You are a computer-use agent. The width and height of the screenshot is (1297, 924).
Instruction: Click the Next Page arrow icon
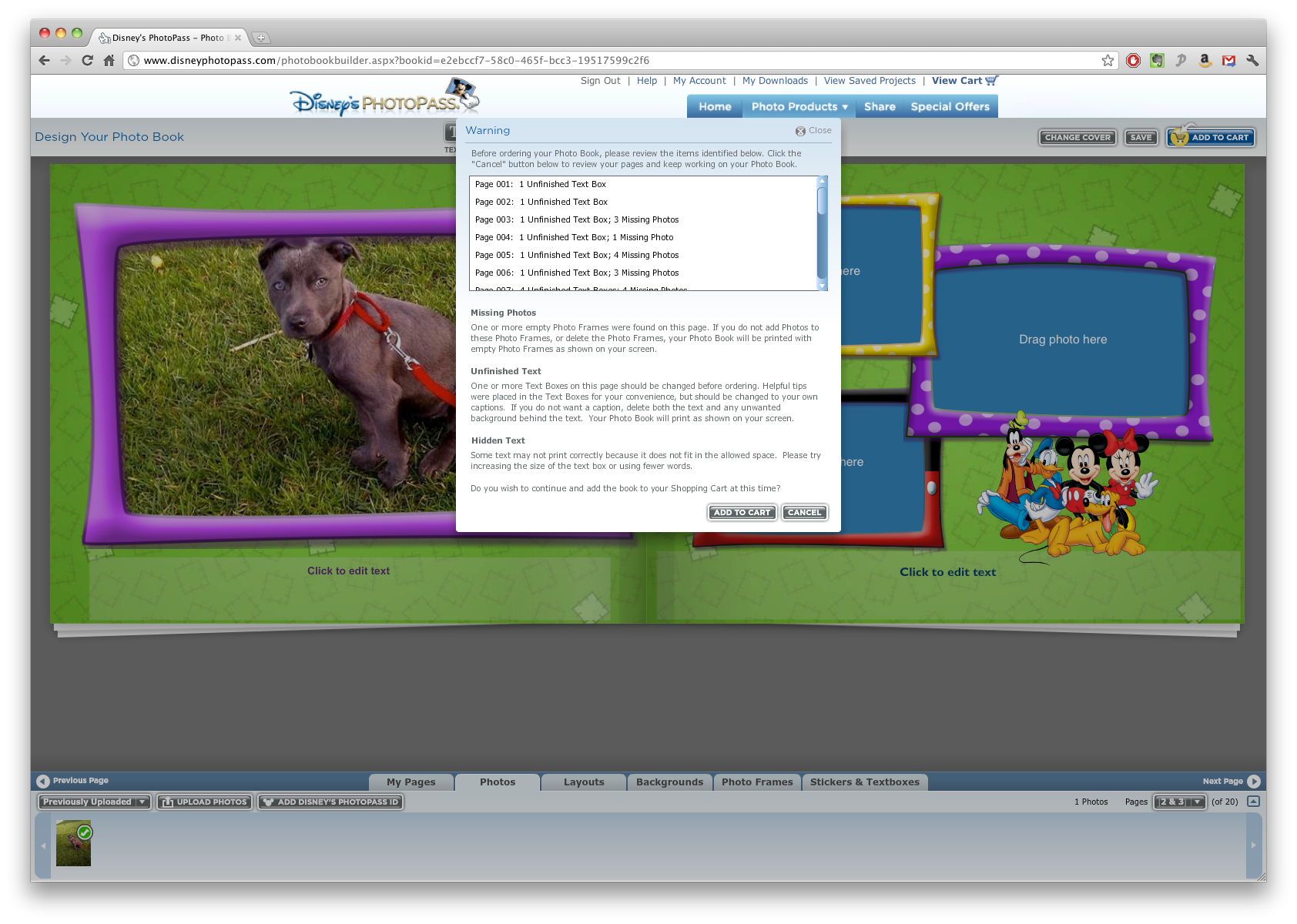point(1254,781)
